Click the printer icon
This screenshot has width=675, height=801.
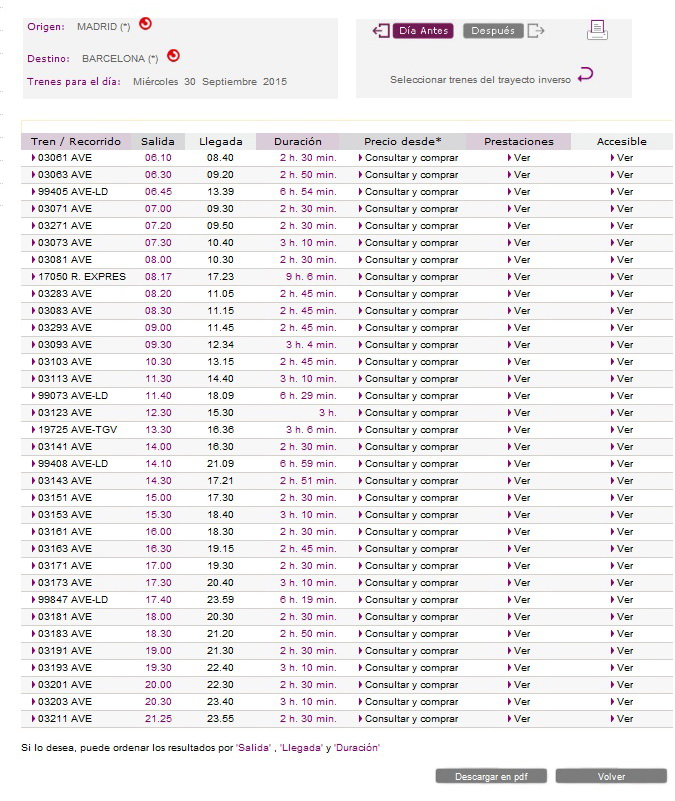pyautogui.click(x=597, y=30)
